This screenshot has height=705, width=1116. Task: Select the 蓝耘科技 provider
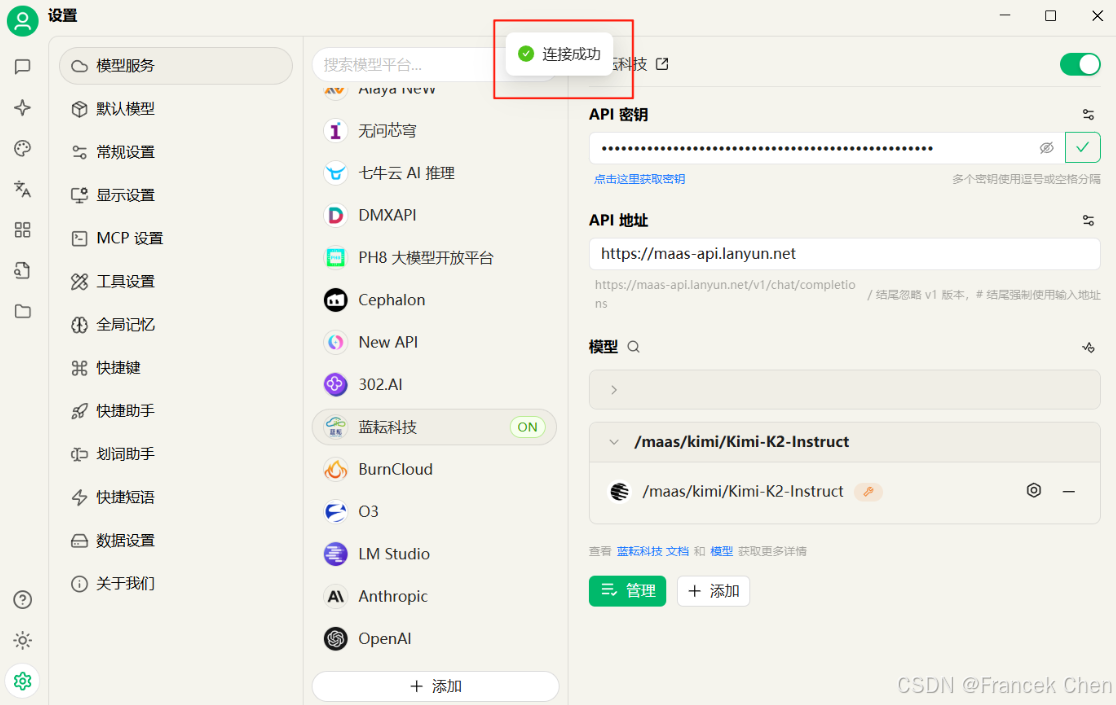pos(434,427)
